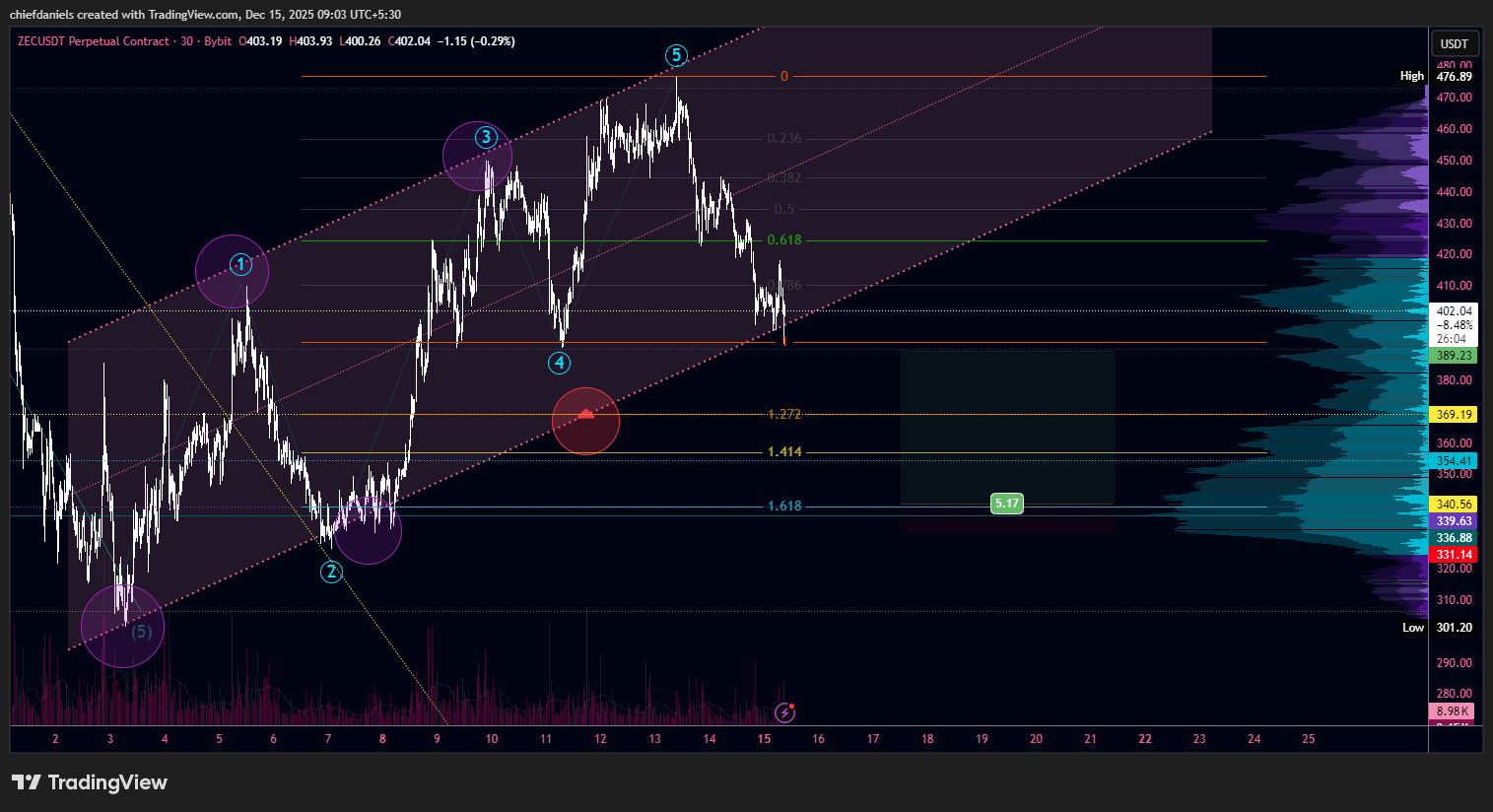
Task: Click the cyan 354.41 price tag
Action: pos(1454,461)
